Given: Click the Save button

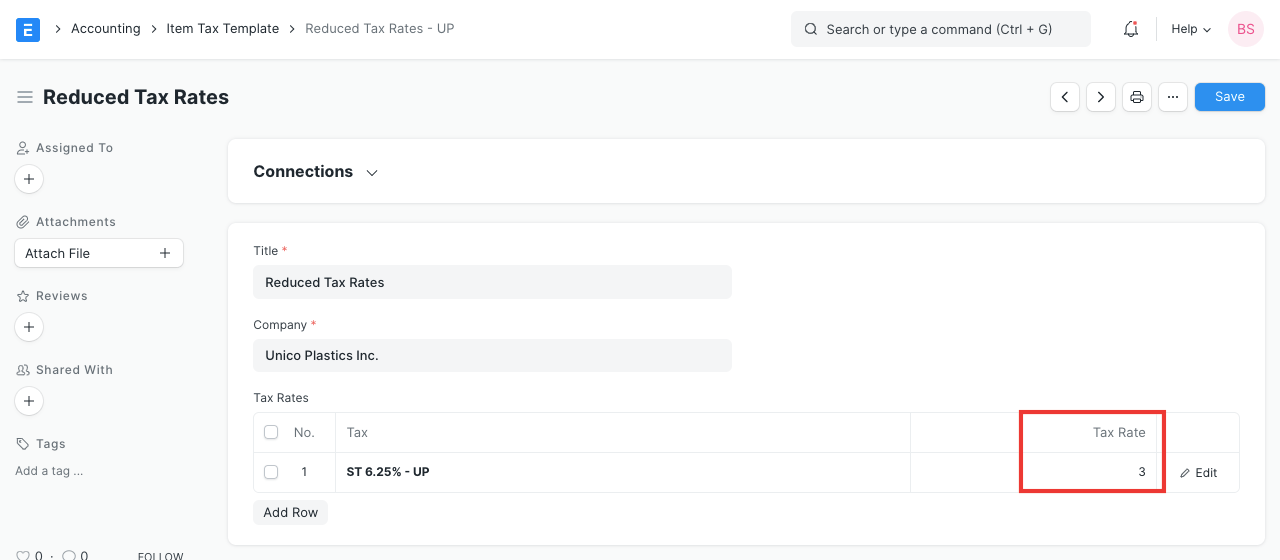Looking at the screenshot, I should (x=1229, y=97).
